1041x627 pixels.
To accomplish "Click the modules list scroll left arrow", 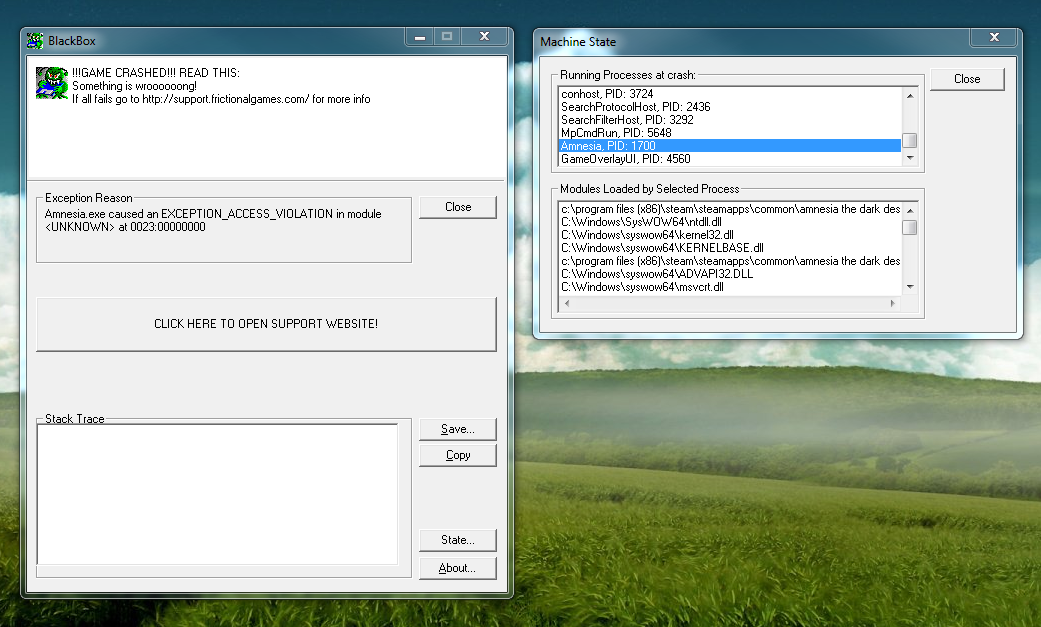I will pos(567,304).
